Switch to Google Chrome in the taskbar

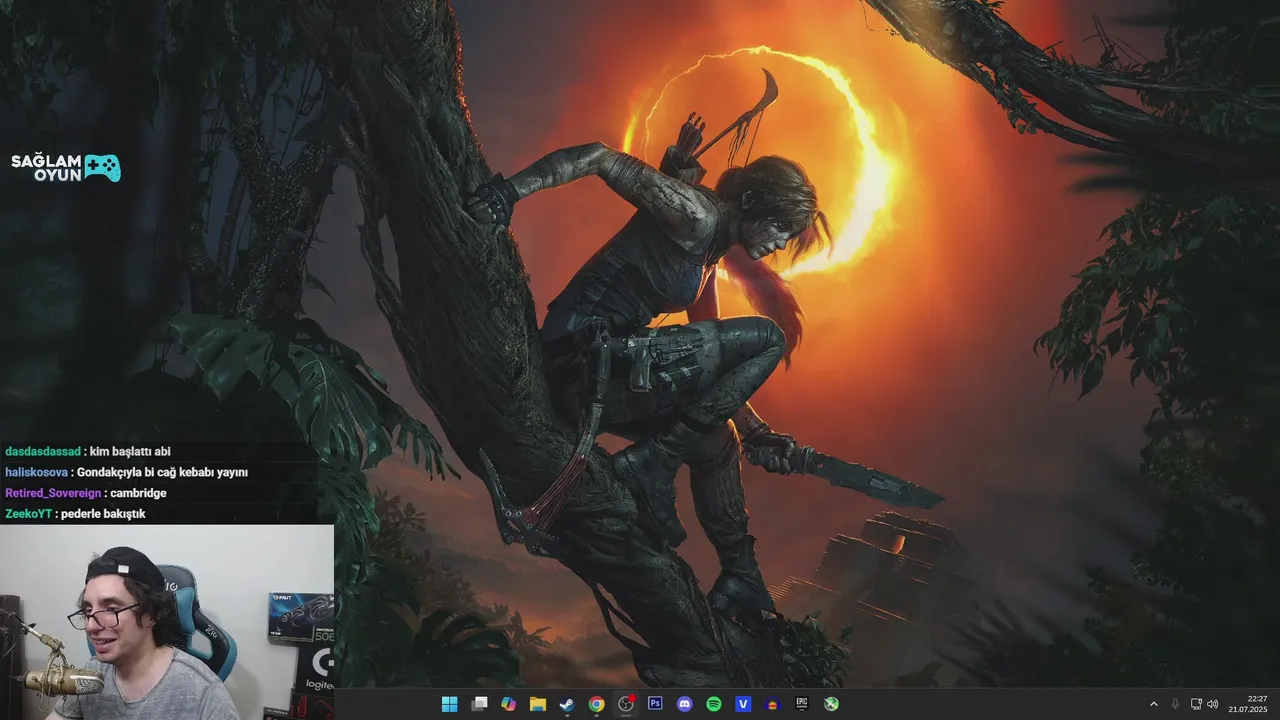596,704
